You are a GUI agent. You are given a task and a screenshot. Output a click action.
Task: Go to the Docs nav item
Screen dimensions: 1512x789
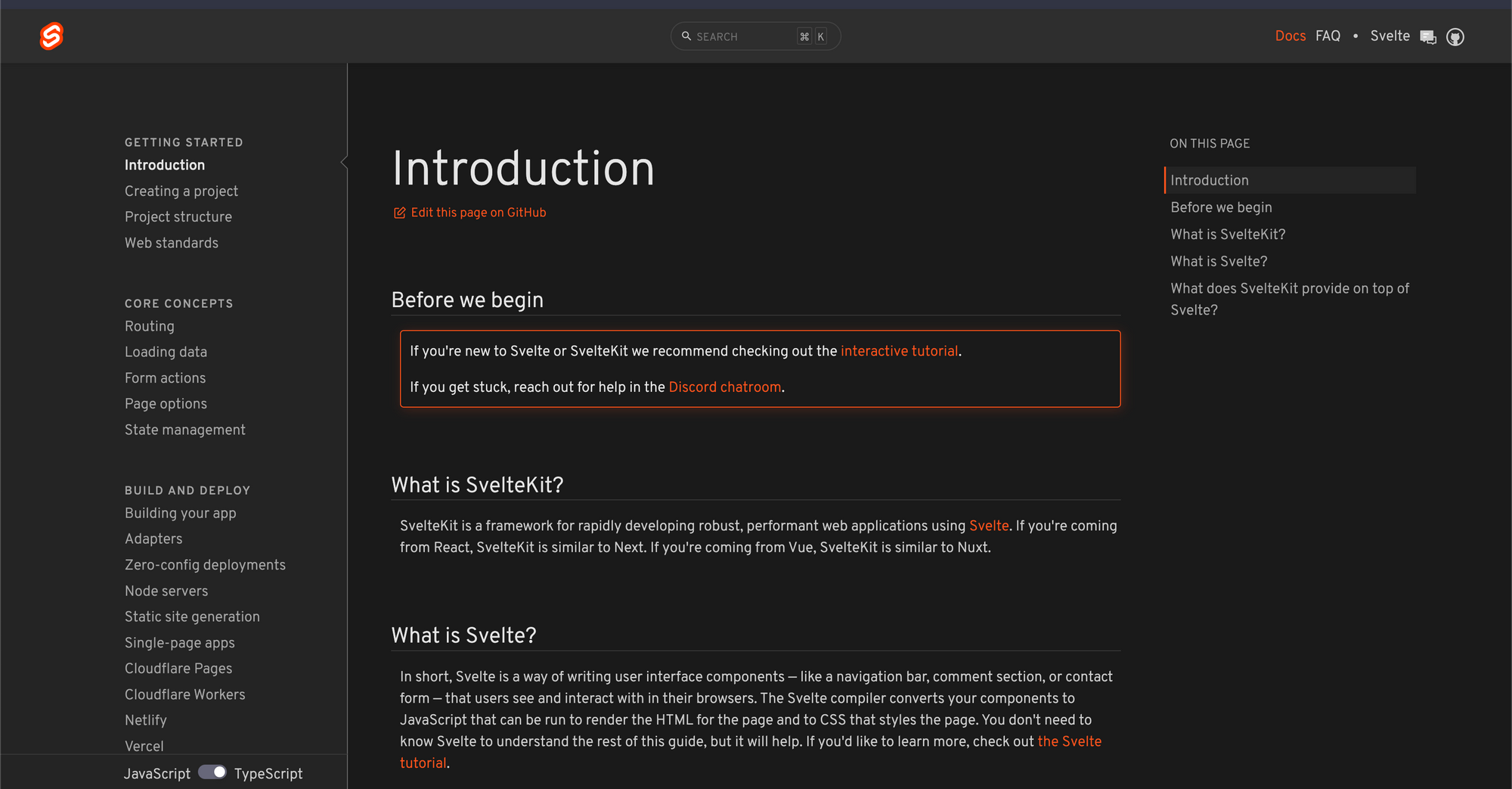(1290, 36)
